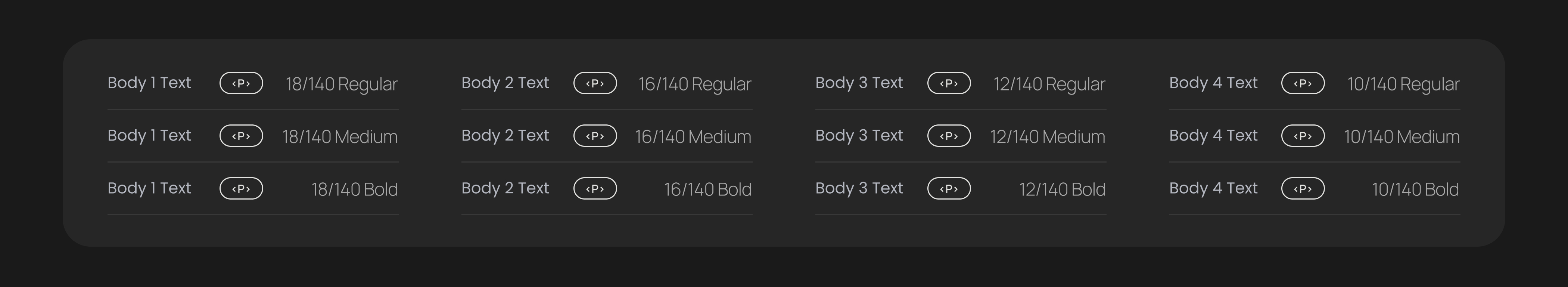Screen dimensions: 1568x287
Task: Select the Body 2 Text label in the Medium row
Action: point(505,135)
